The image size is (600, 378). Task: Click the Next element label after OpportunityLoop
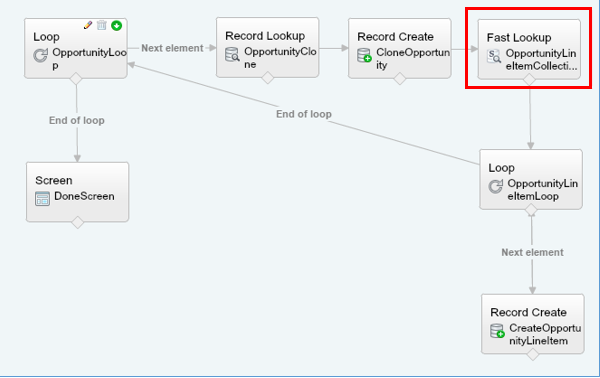[x=172, y=48]
